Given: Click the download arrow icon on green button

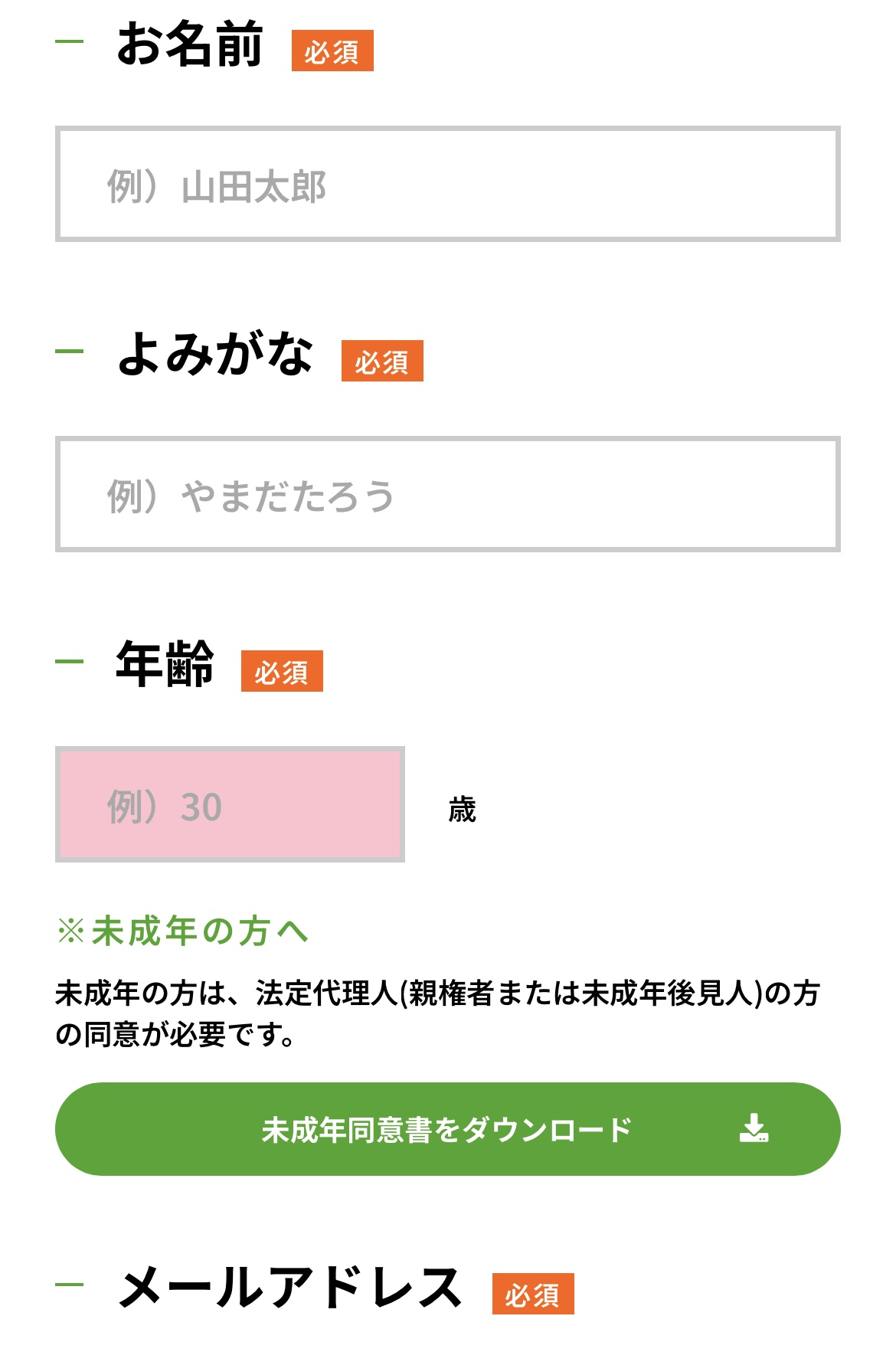Looking at the screenshot, I should [754, 1128].
